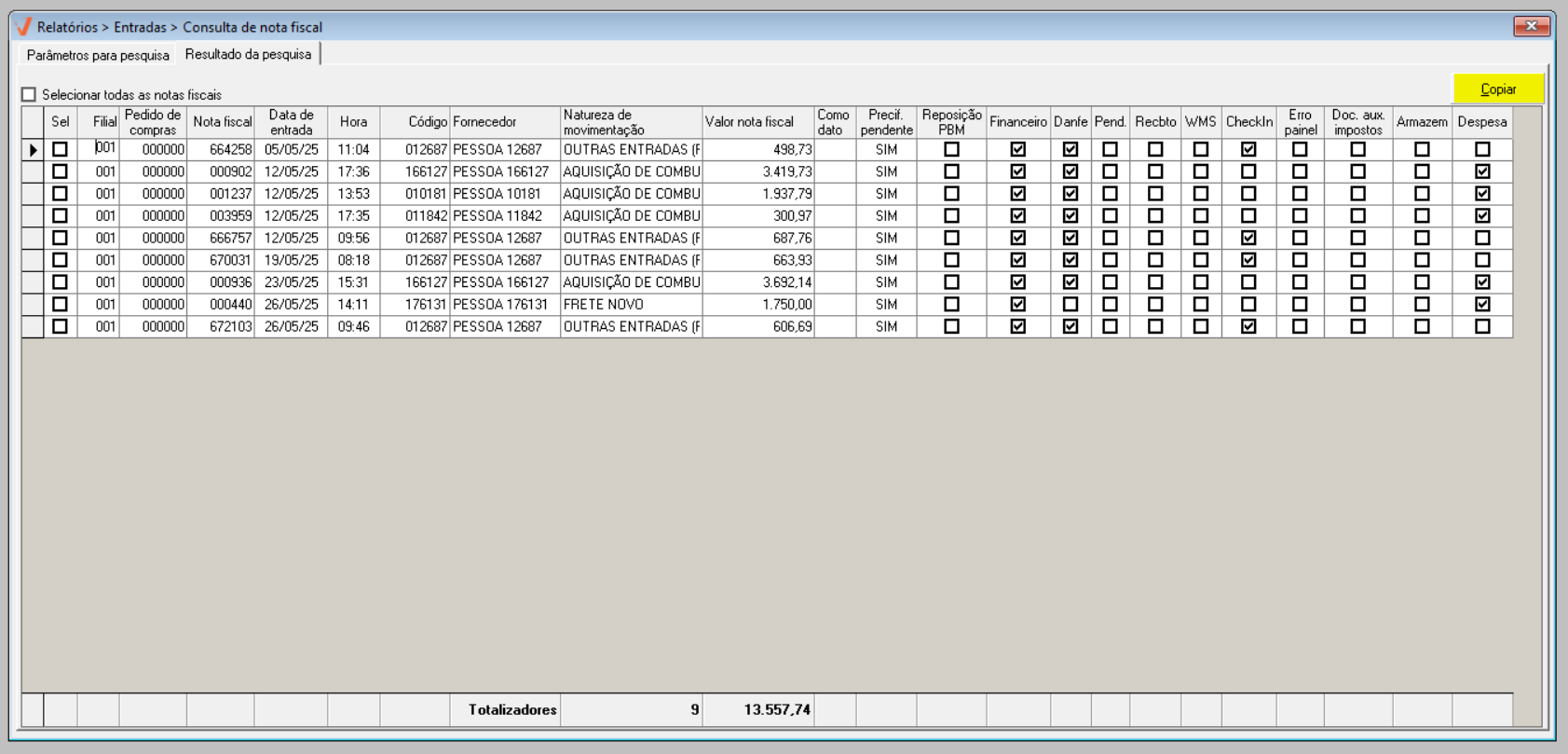Click the time cell 17:35

tap(354, 216)
